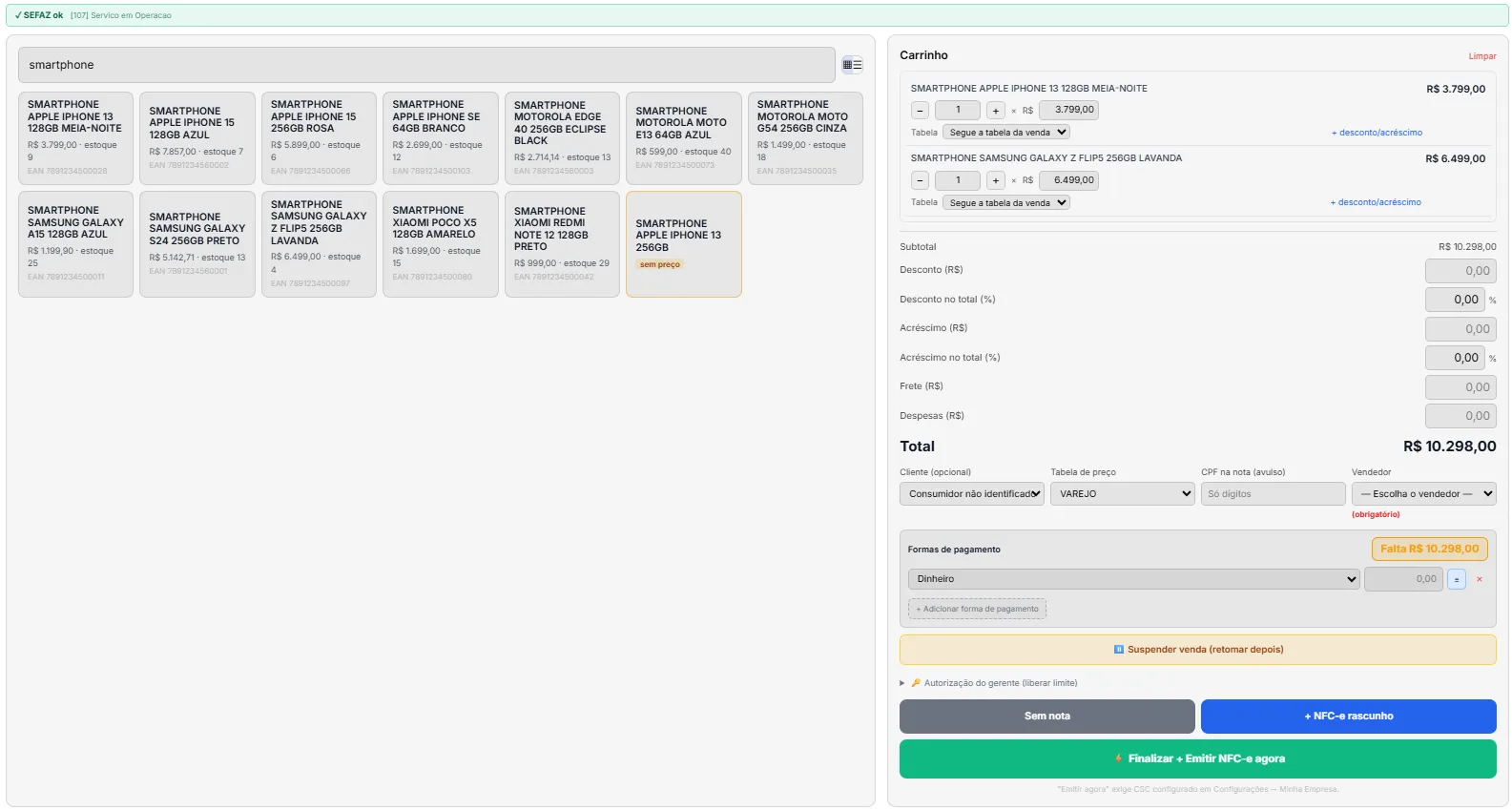Click the SEFAZ ok status banner

757,15
